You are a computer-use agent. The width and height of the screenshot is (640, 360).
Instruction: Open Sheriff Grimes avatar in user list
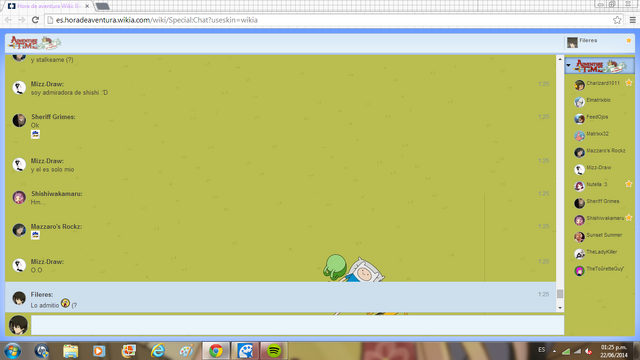579,203
